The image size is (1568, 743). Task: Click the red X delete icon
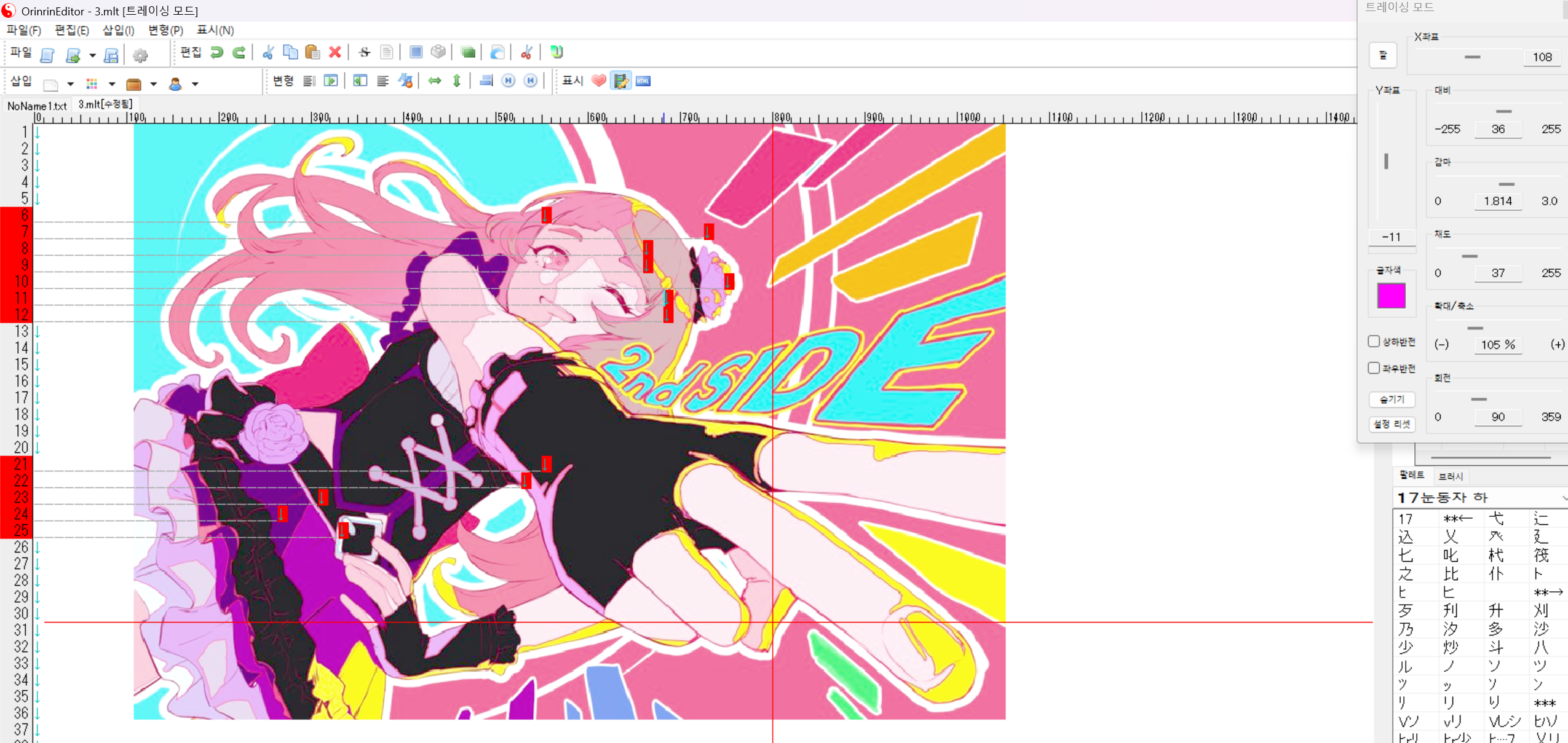pyautogui.click(x=335, y=53)
